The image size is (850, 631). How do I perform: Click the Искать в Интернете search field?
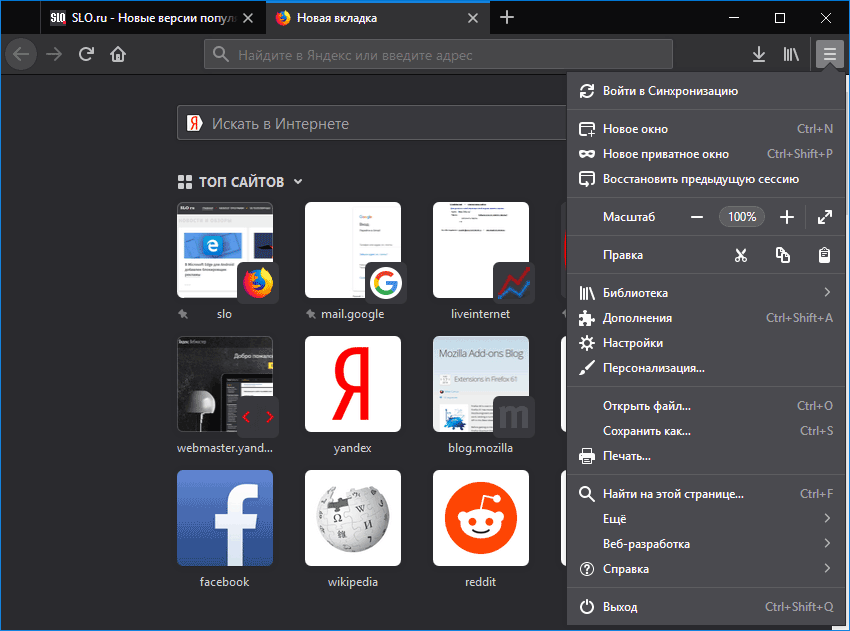(372, 124)
